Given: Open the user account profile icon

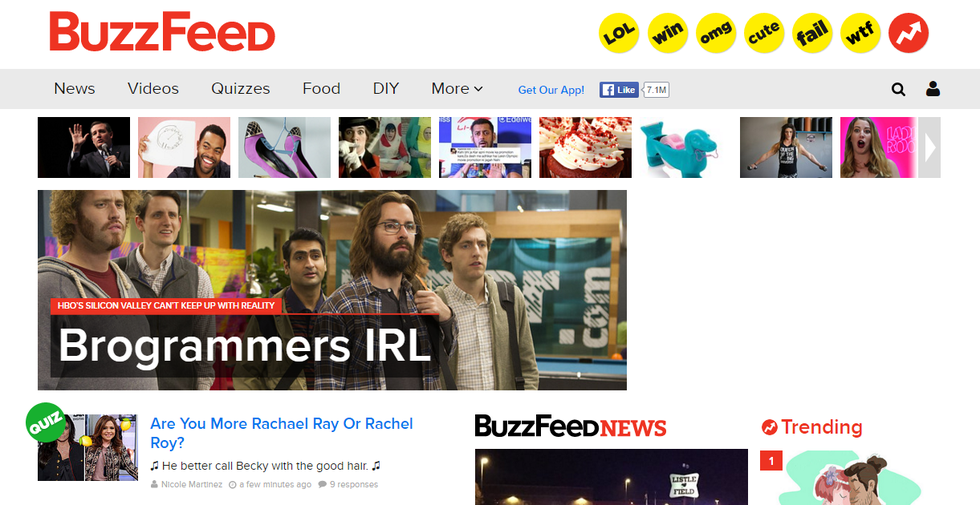Looking at the screenshot, I should [x=932, y=89].
